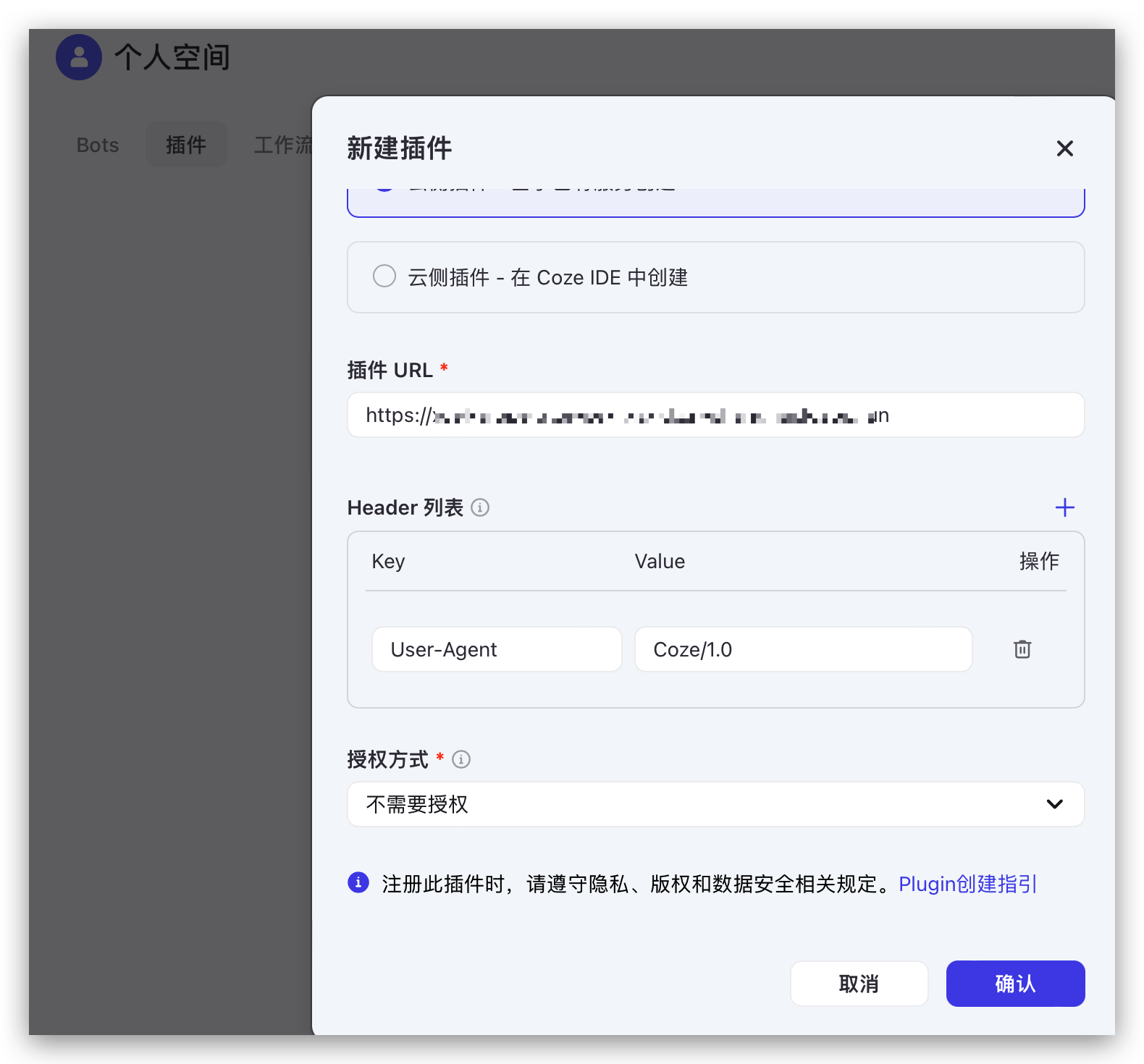Screen dimensions: 1144x1064
Task: Select 云侧插件 - 在 Coze IDE 中创建 option
Action: [384, 276]
